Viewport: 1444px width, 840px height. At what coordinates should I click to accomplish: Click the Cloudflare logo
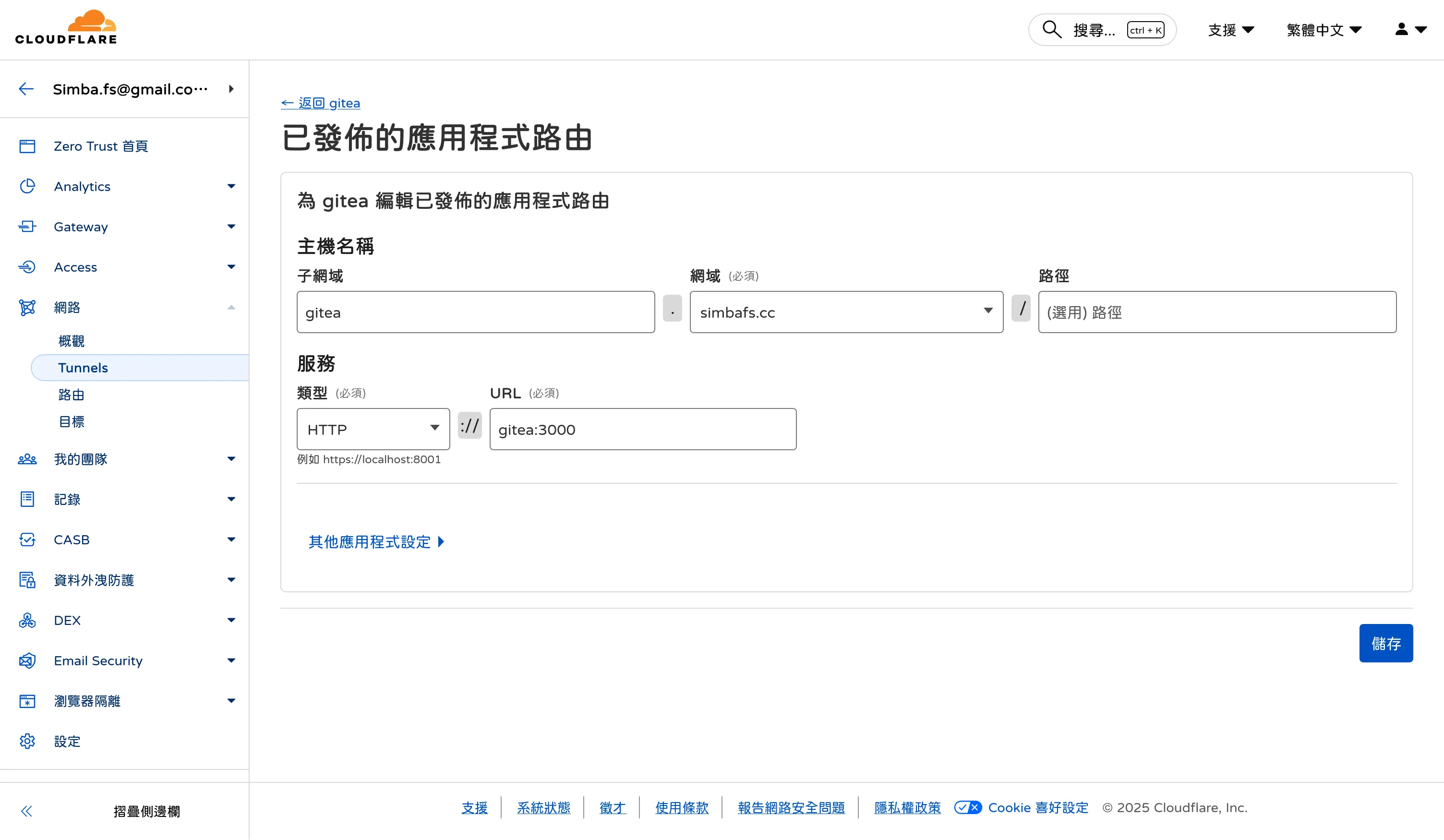[x=66, y=27]
